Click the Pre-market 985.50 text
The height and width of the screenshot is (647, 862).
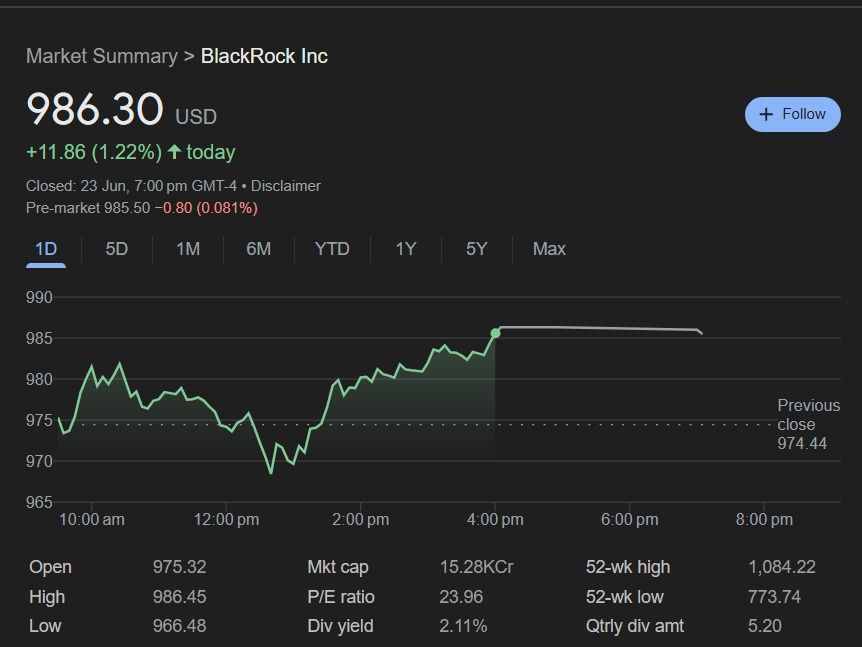88,208
